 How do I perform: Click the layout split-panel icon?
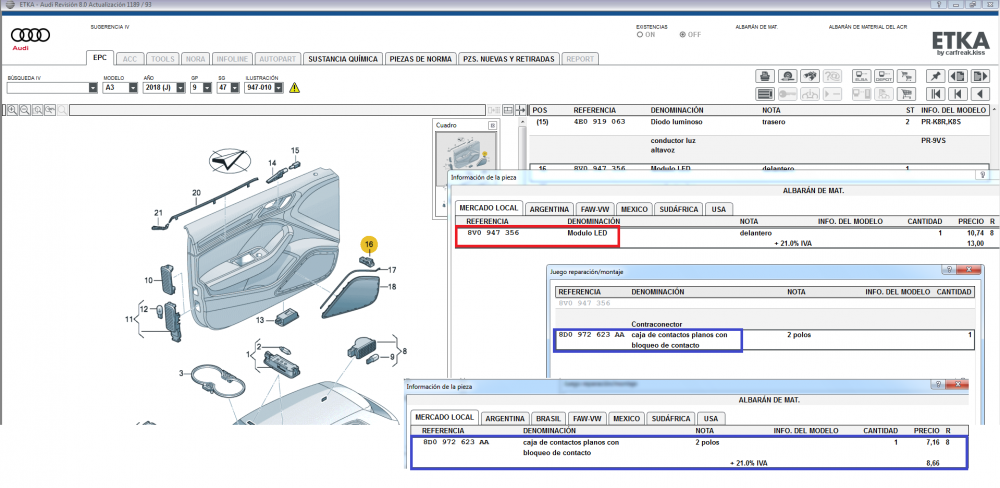coord(508,110)
